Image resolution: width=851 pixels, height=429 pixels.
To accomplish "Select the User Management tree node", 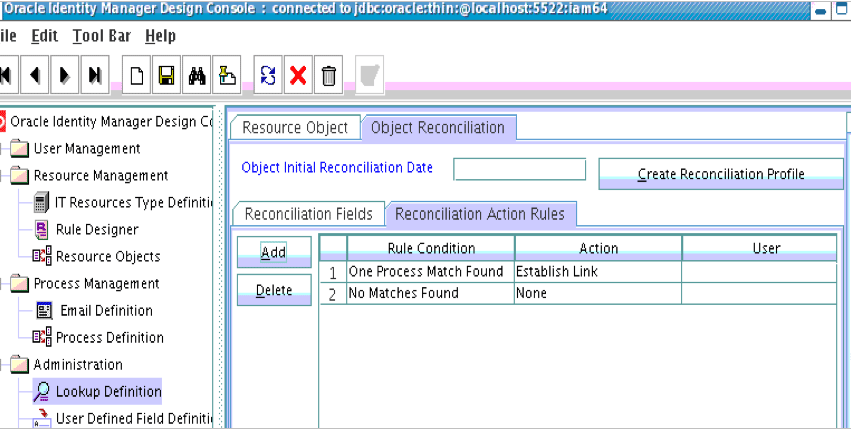I will (87, 148).
